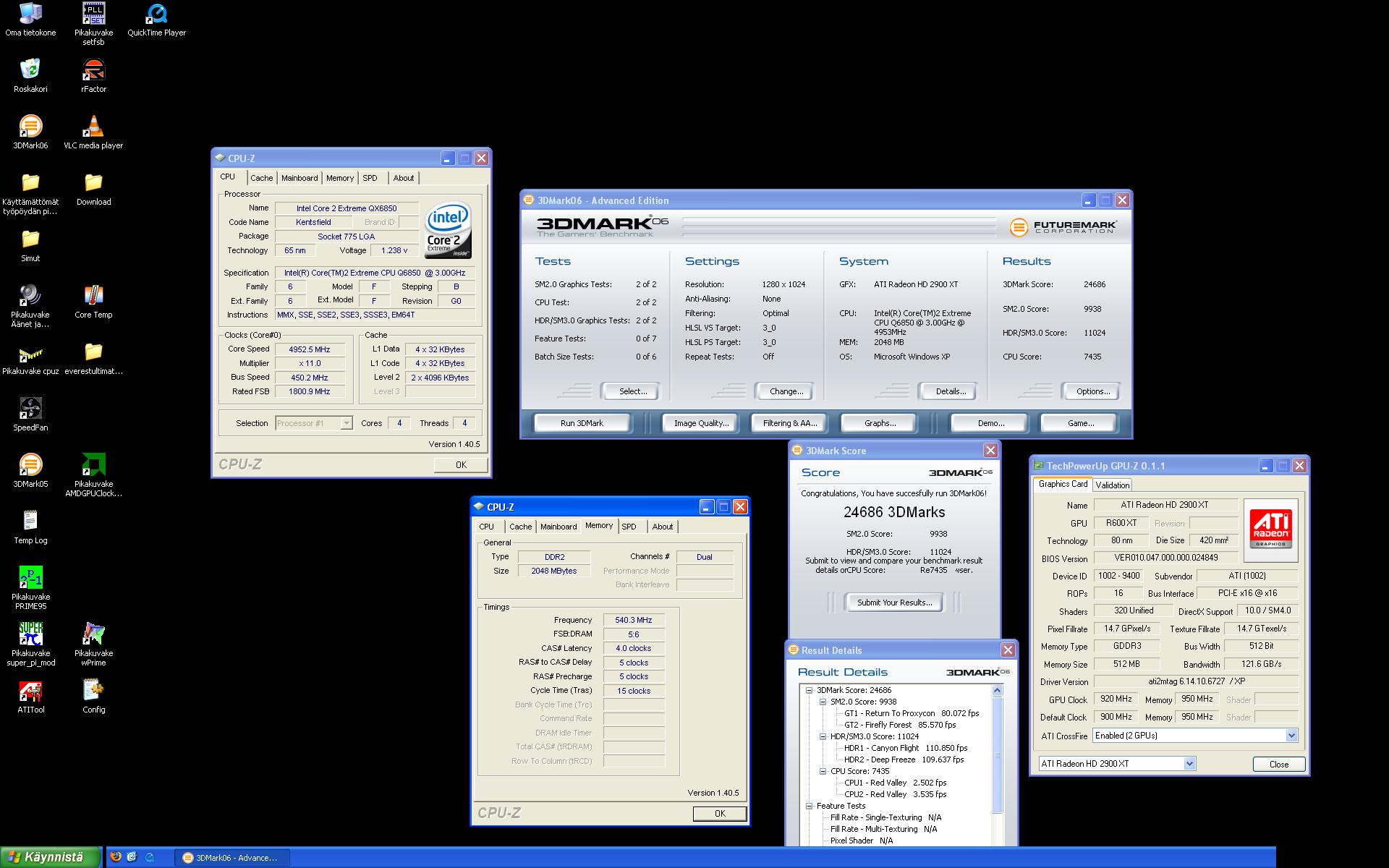This screenshot has height=868, width=1389.
Task: Switch to Mainboard tab in top CPU-Z
Action: pos(300,178)
